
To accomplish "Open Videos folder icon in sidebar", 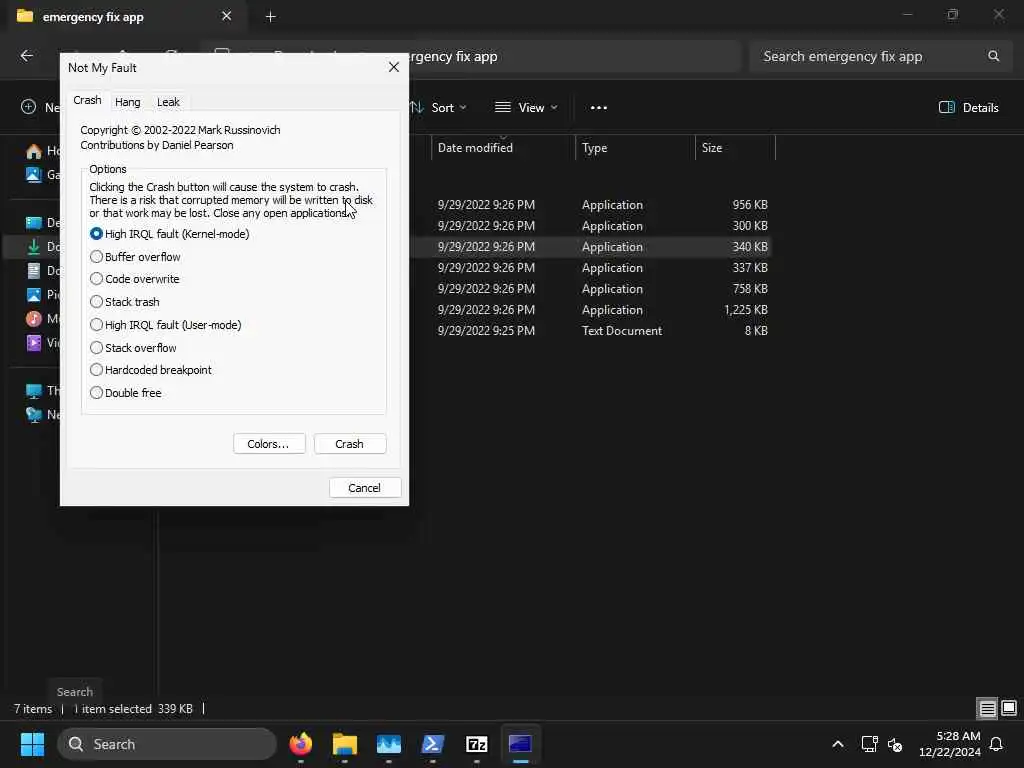I will [33, 342].
